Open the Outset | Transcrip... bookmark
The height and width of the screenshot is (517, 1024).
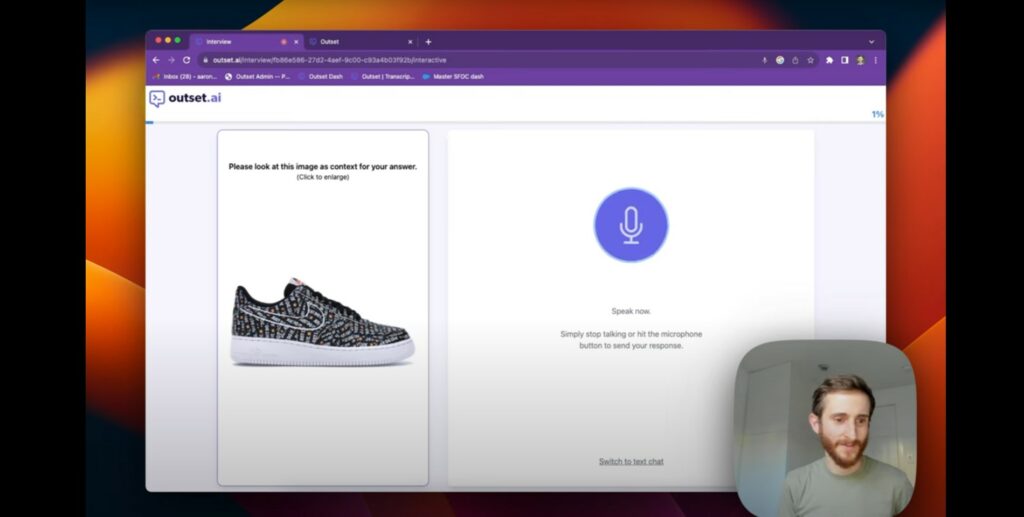[x=383, y=76]
